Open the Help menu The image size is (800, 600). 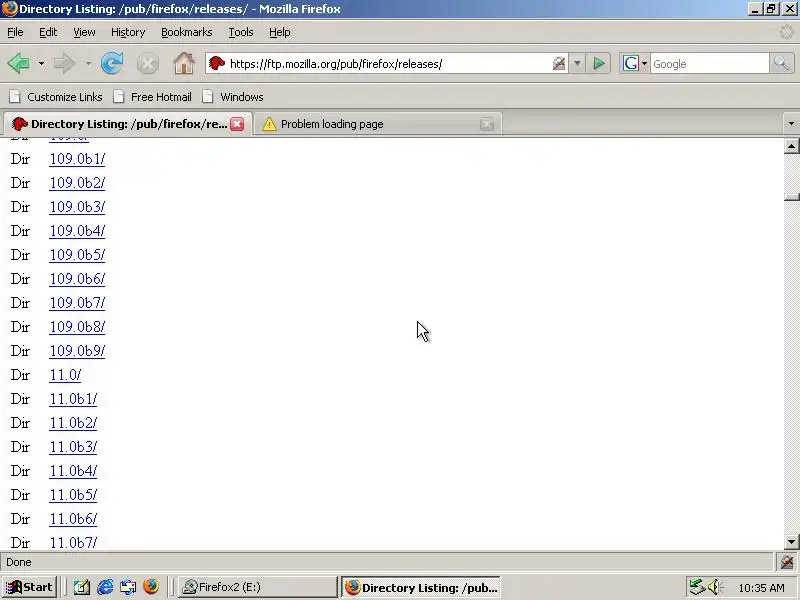click(x=280, y=32)
